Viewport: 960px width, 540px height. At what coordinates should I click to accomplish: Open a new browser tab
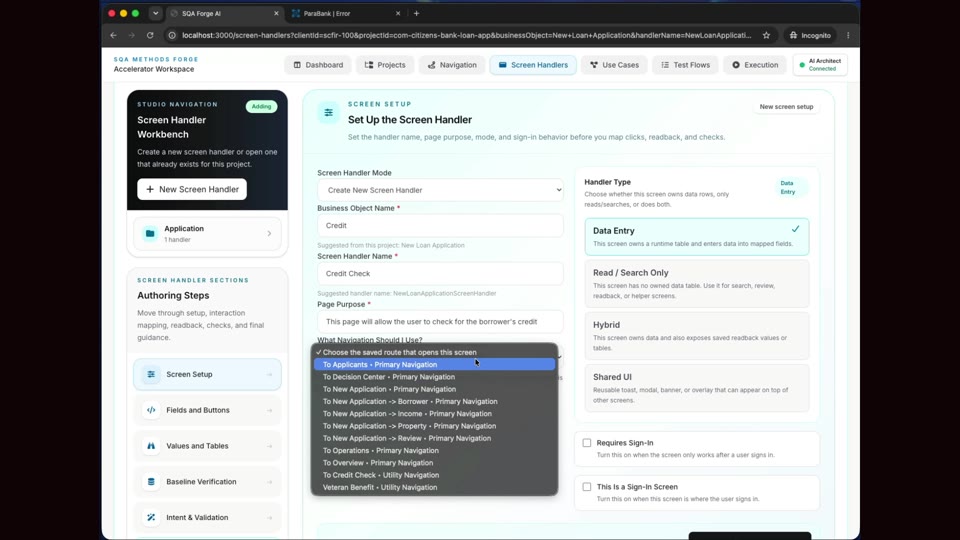coord(416,13)
